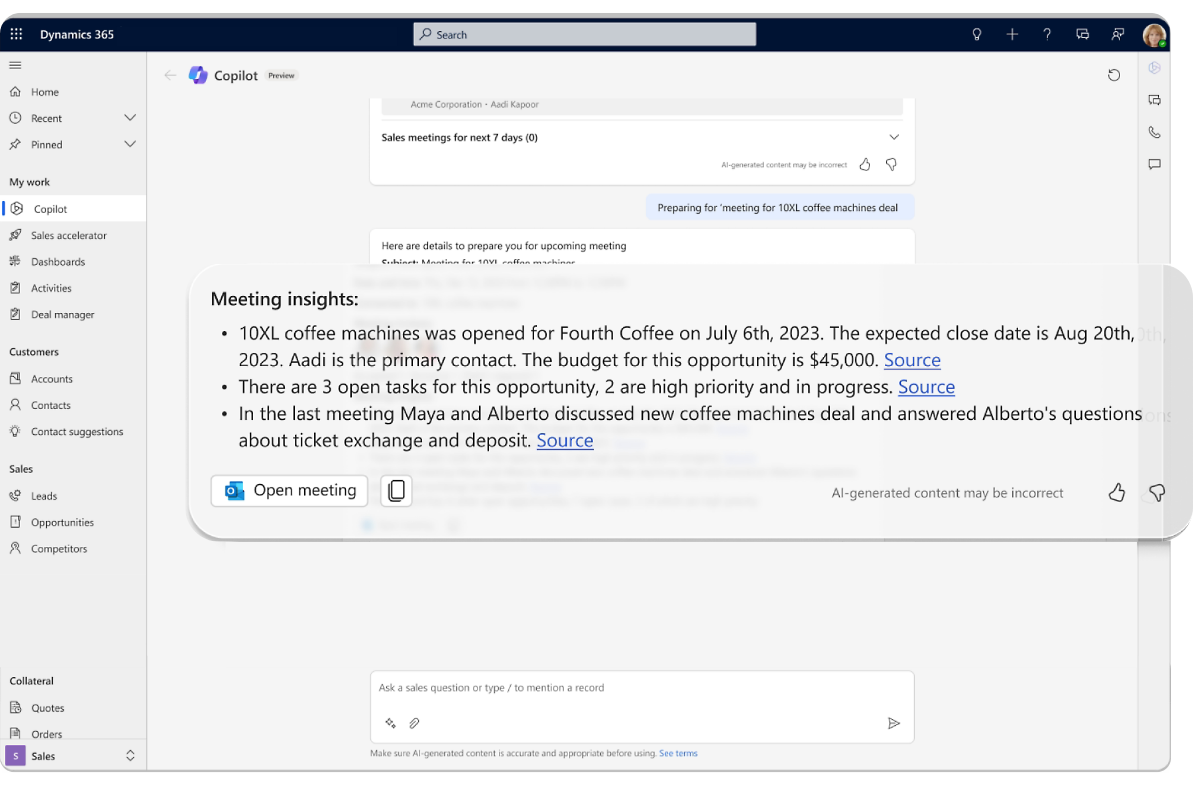This screenshot has height=785, width=1200.
Task: Click the Ask a sales question input
Action: click(x=642, y=688)
